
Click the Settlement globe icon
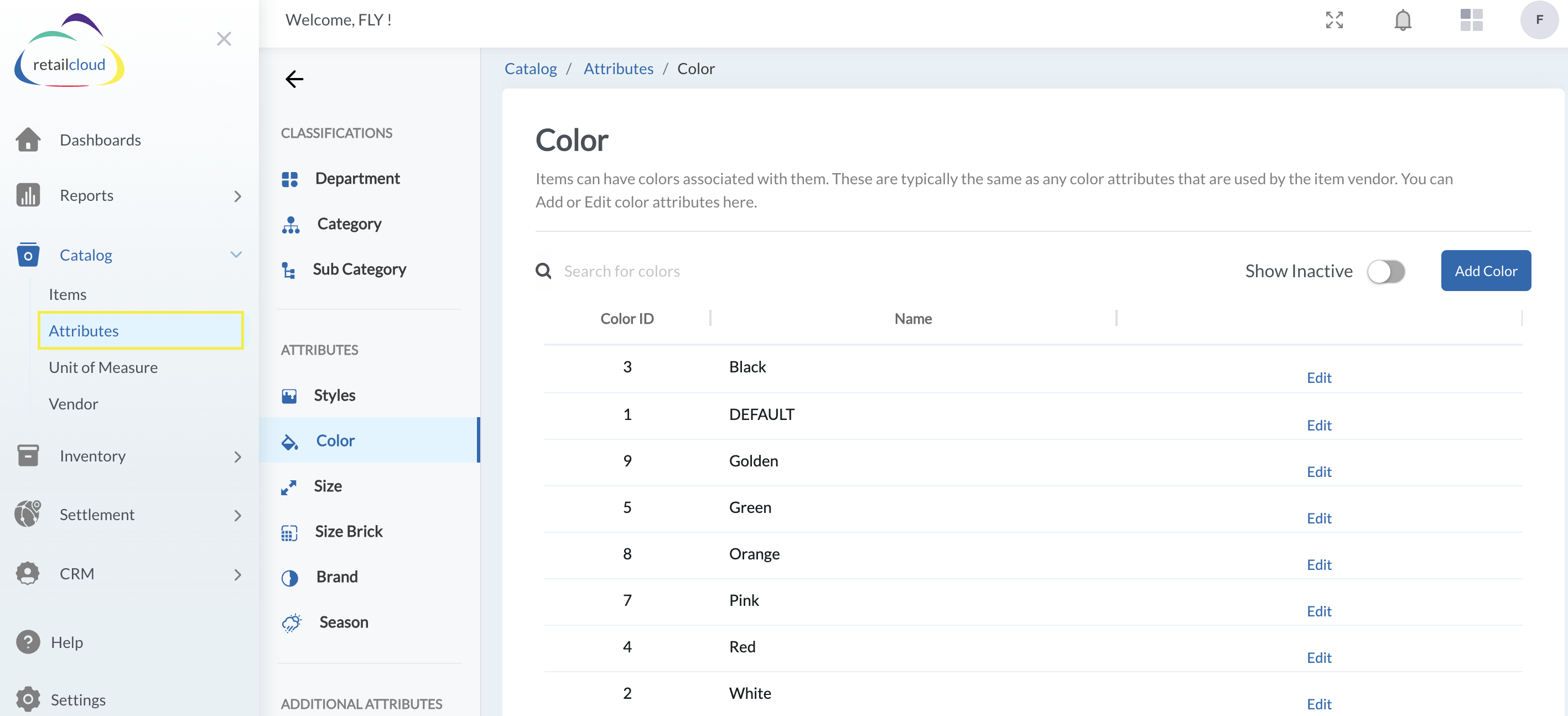[28, 514]
